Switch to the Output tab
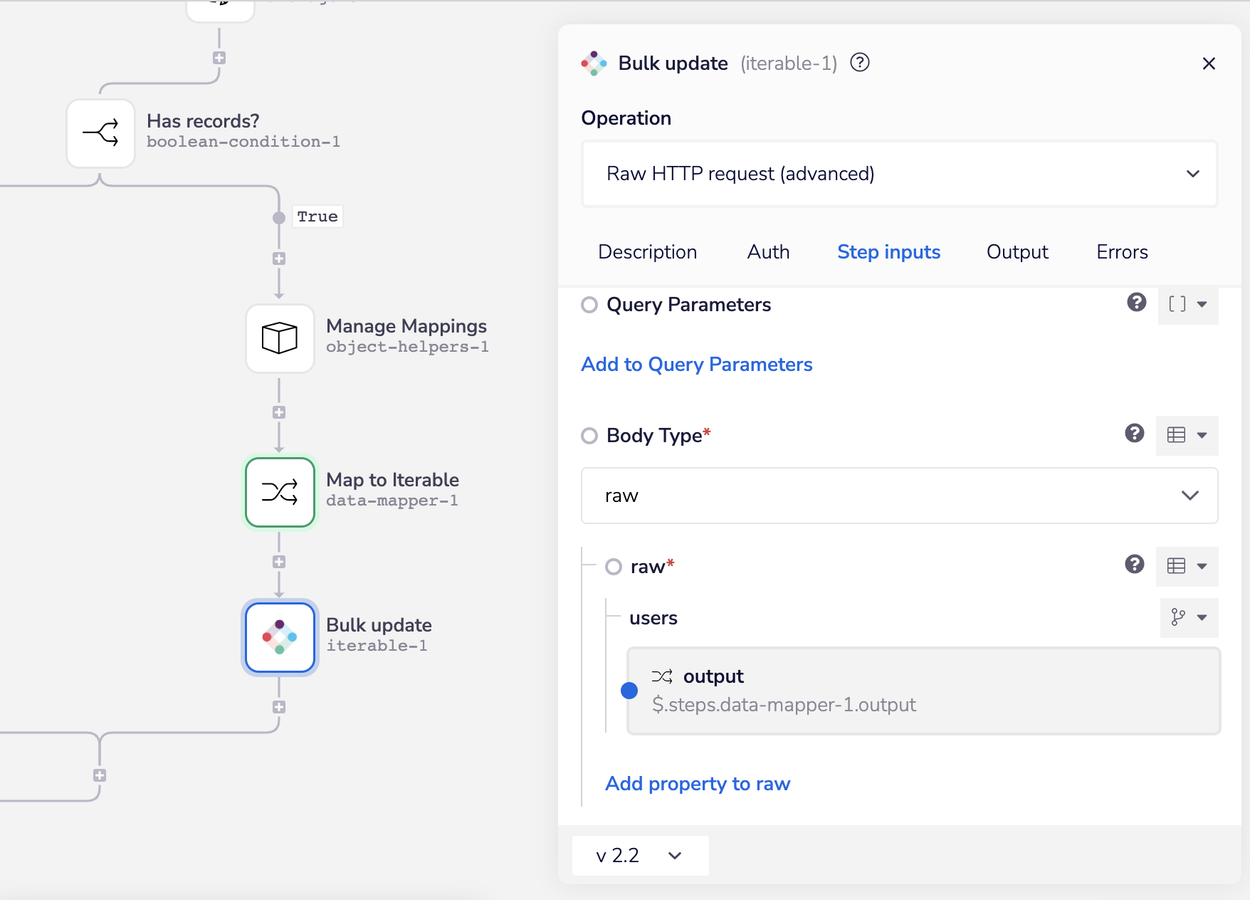This screenshot has height=900, width=1250. point(1017,252)
